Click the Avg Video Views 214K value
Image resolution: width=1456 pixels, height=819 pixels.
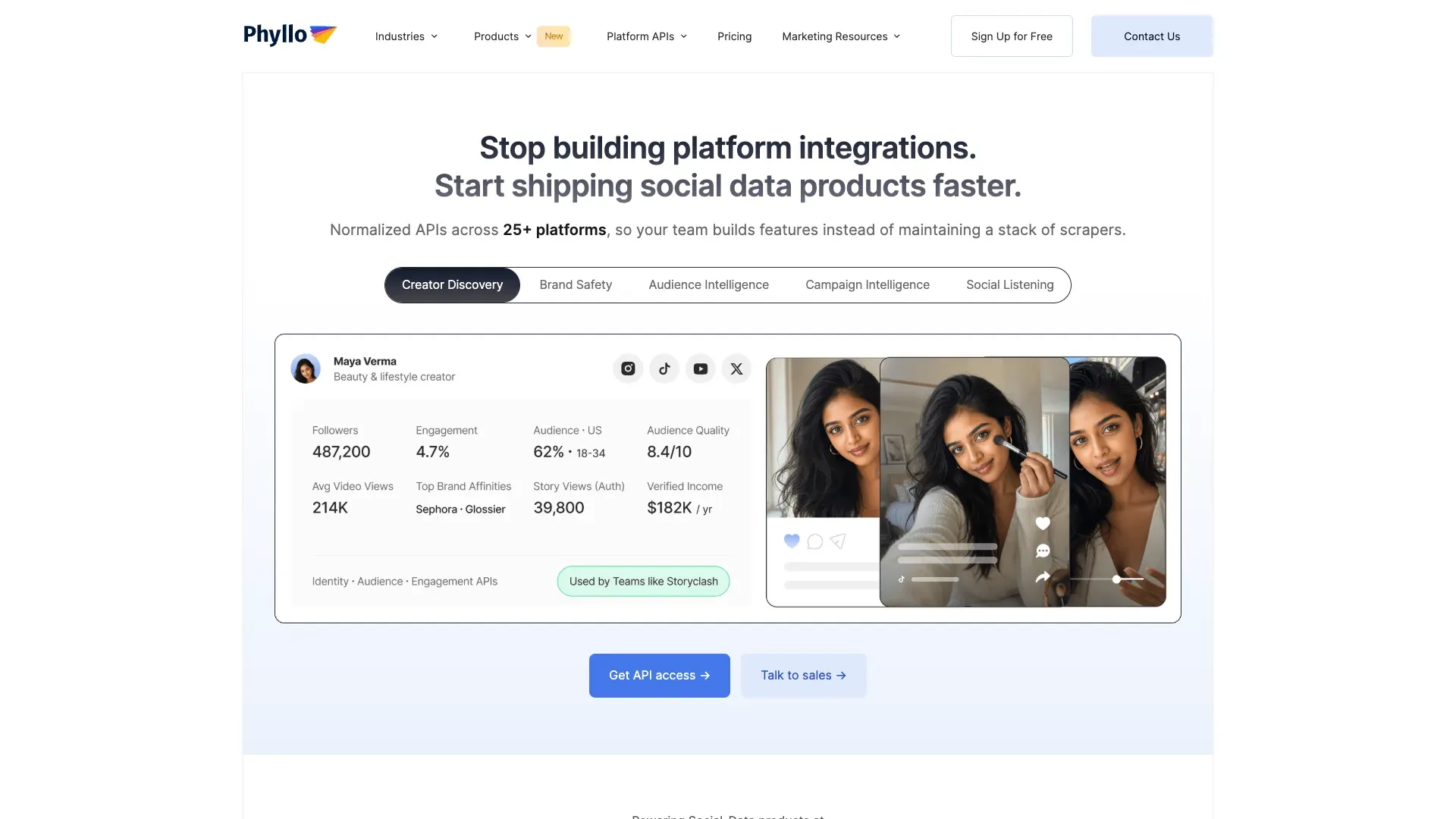(x=330, y=508)
